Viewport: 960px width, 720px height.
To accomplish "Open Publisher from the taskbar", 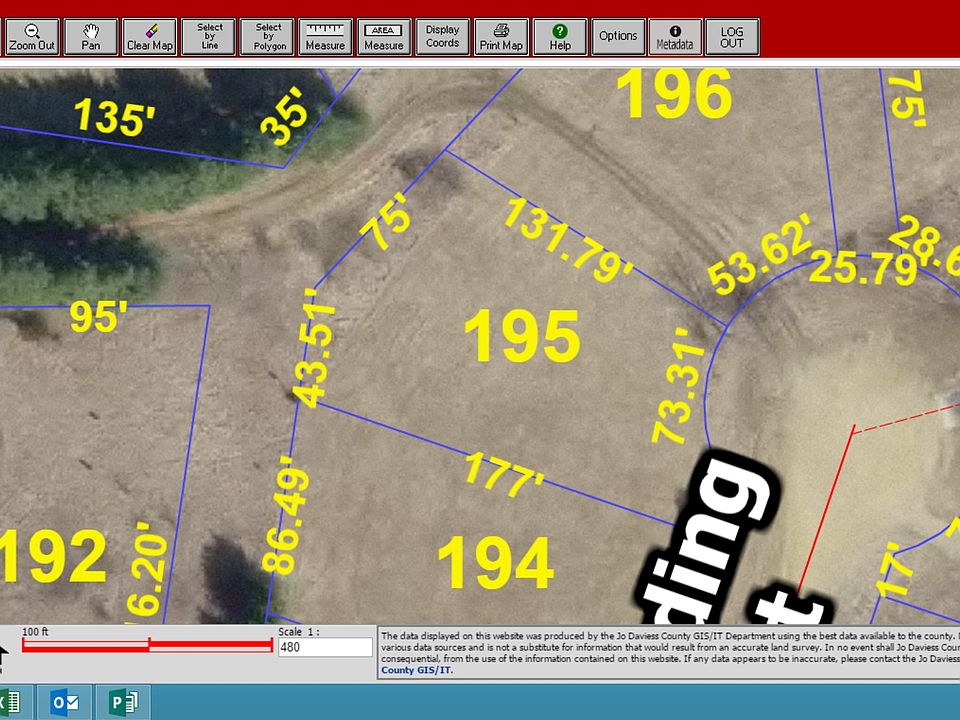I will tap(124, 702).
